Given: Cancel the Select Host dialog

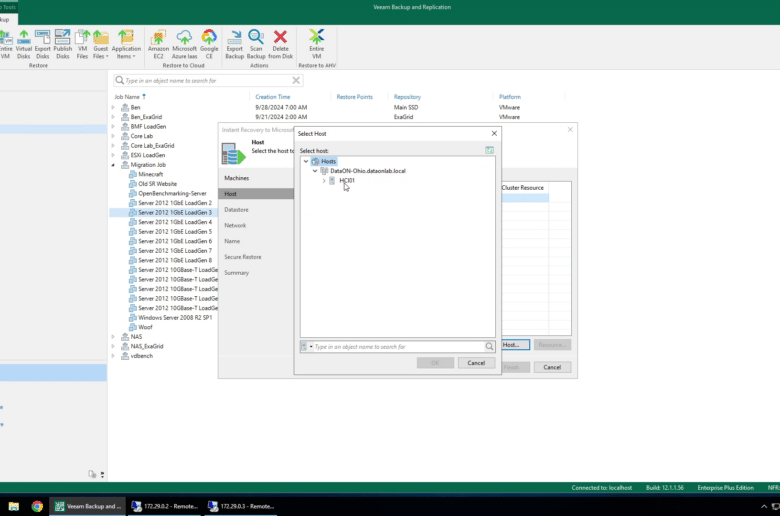Looking at the screenshot, I should 476,363.
